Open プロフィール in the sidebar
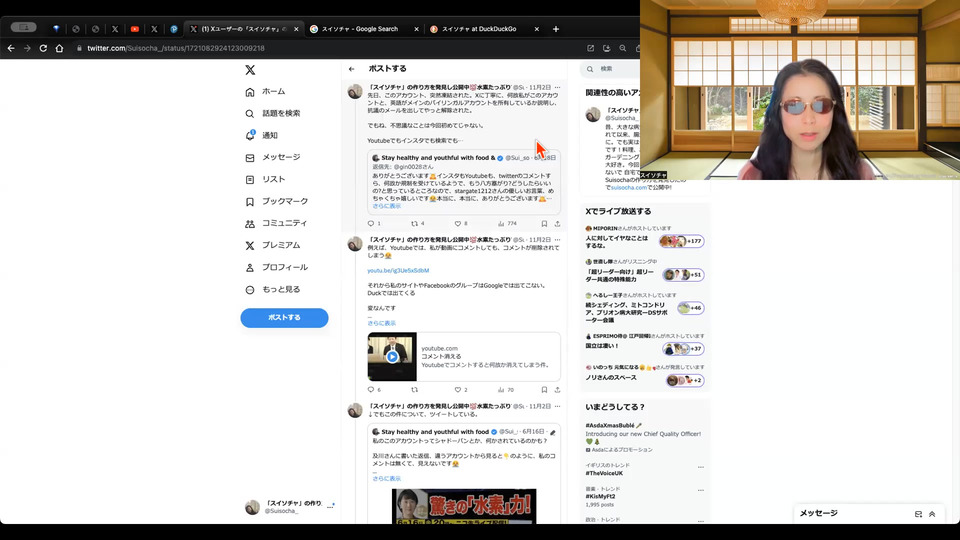Screen dimensions: 960x540 click(276, 268)
